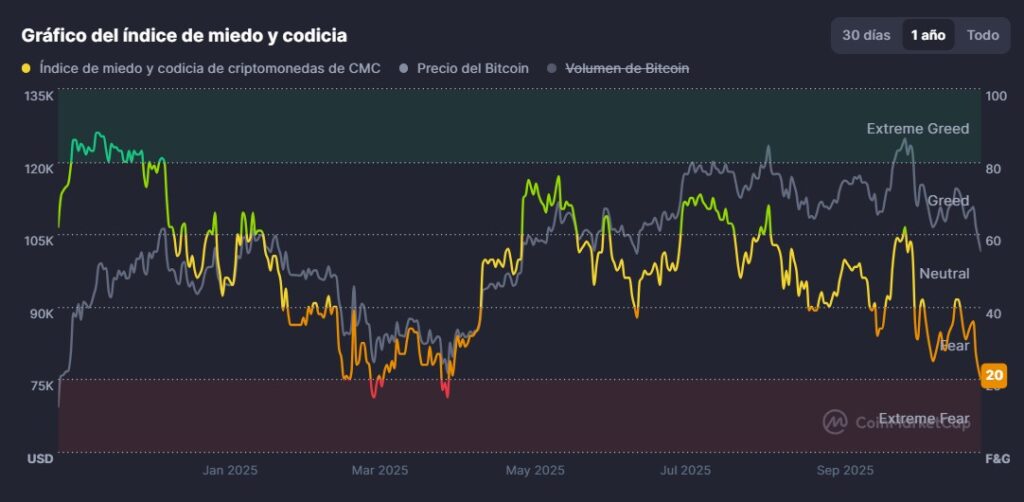Select the Jan 2025 axis marker

[x=230, y=470]
